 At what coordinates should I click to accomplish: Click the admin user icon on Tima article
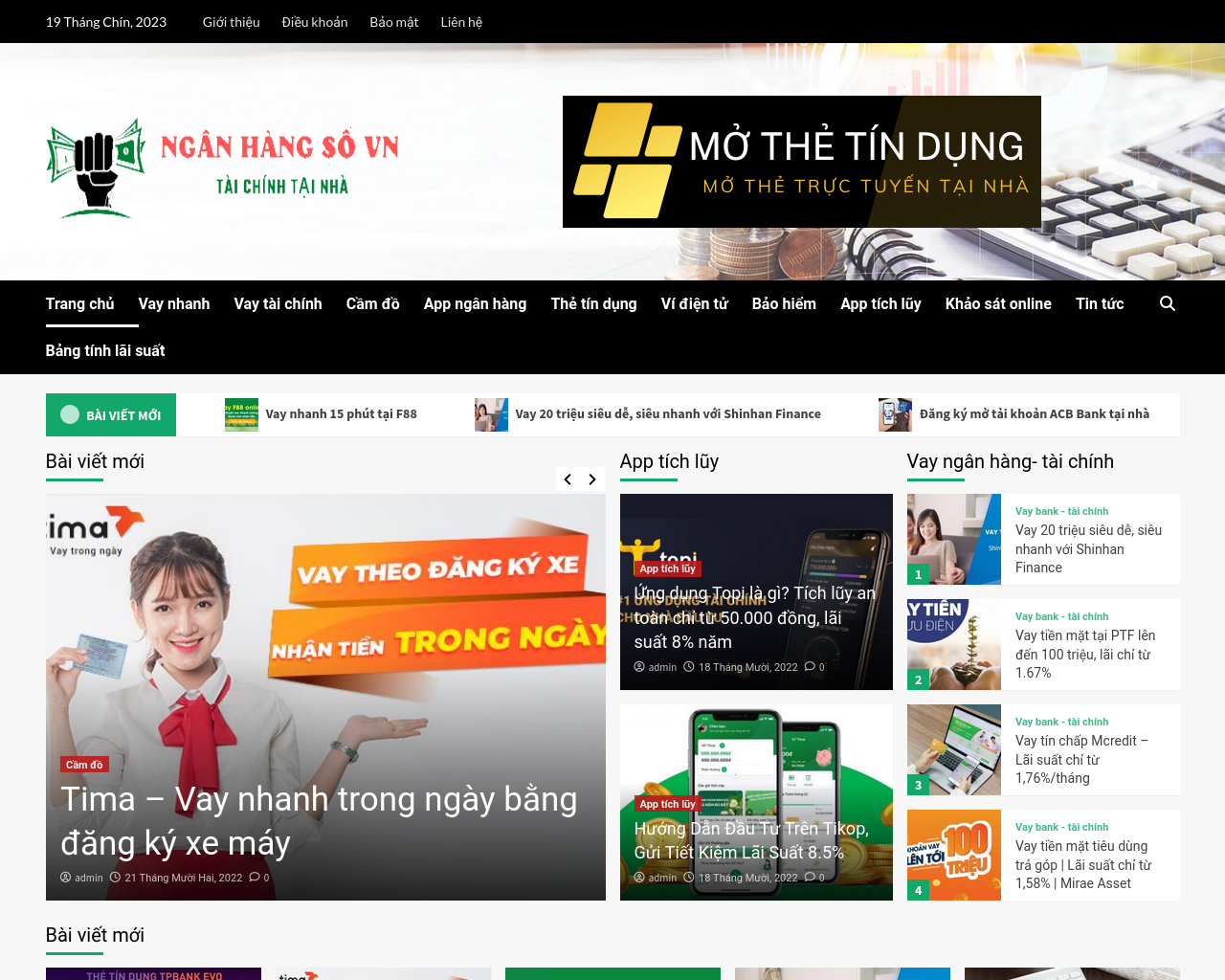[66, 877]
